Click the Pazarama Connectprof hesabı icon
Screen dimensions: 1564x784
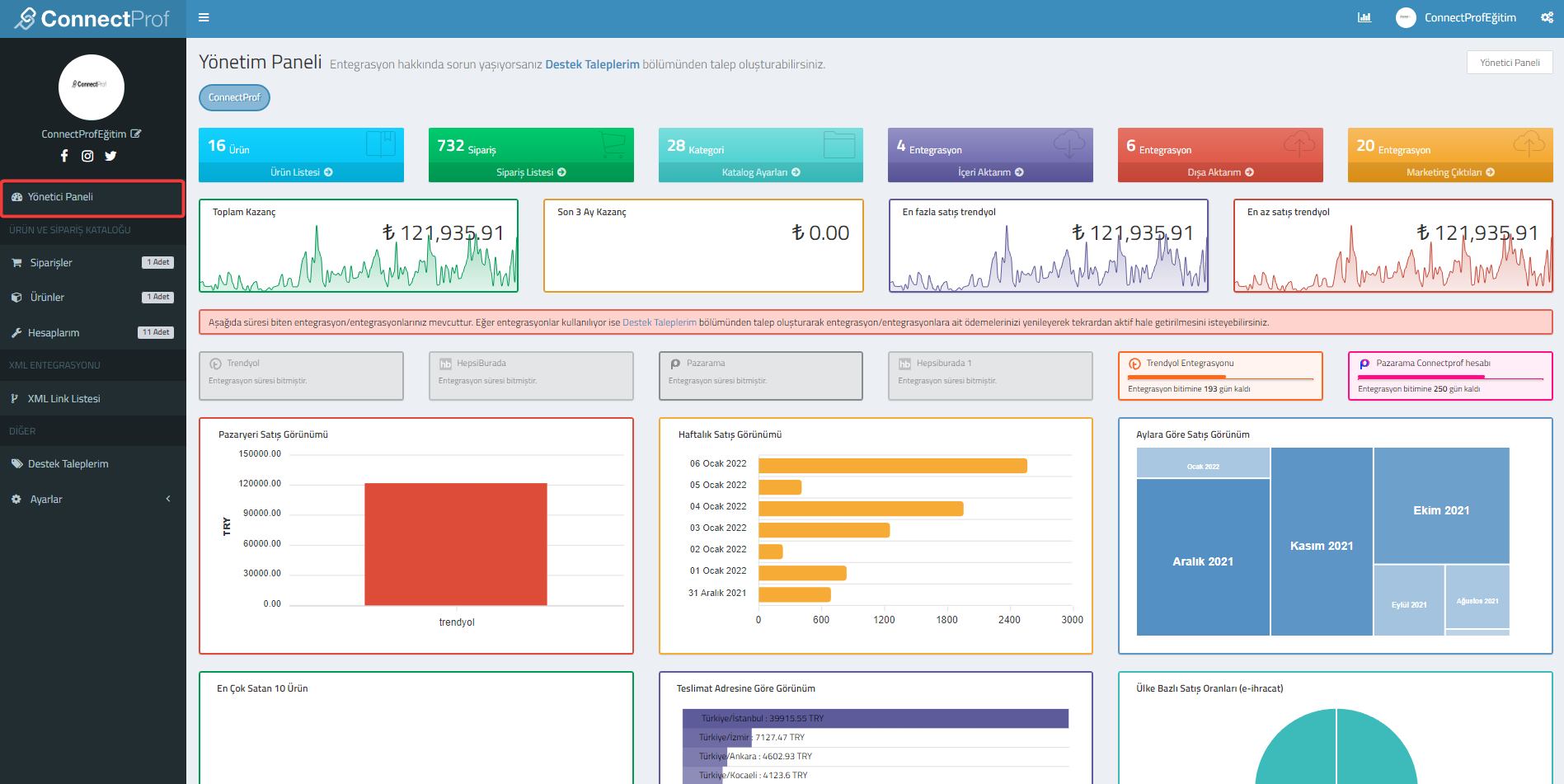coord(1364,364)
